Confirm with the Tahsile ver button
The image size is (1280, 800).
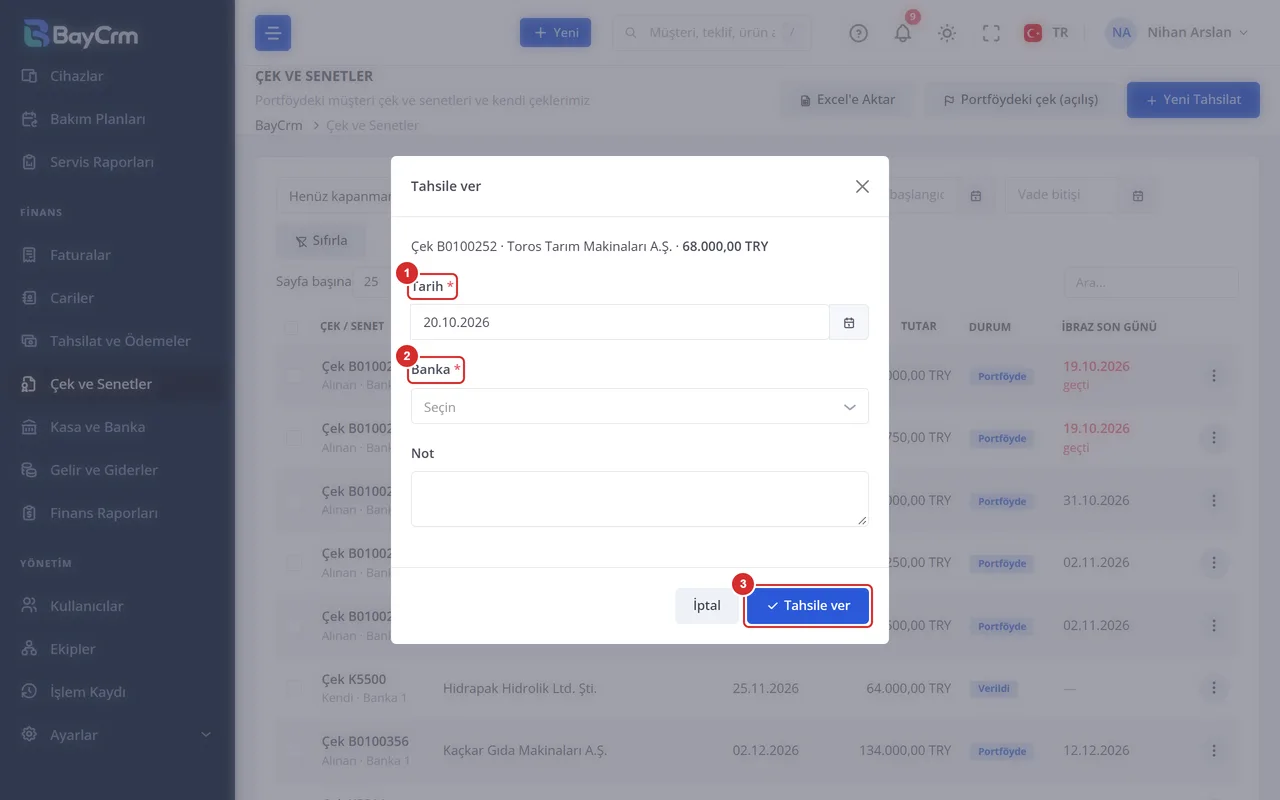pyautogui.click(x=808, y=606)
